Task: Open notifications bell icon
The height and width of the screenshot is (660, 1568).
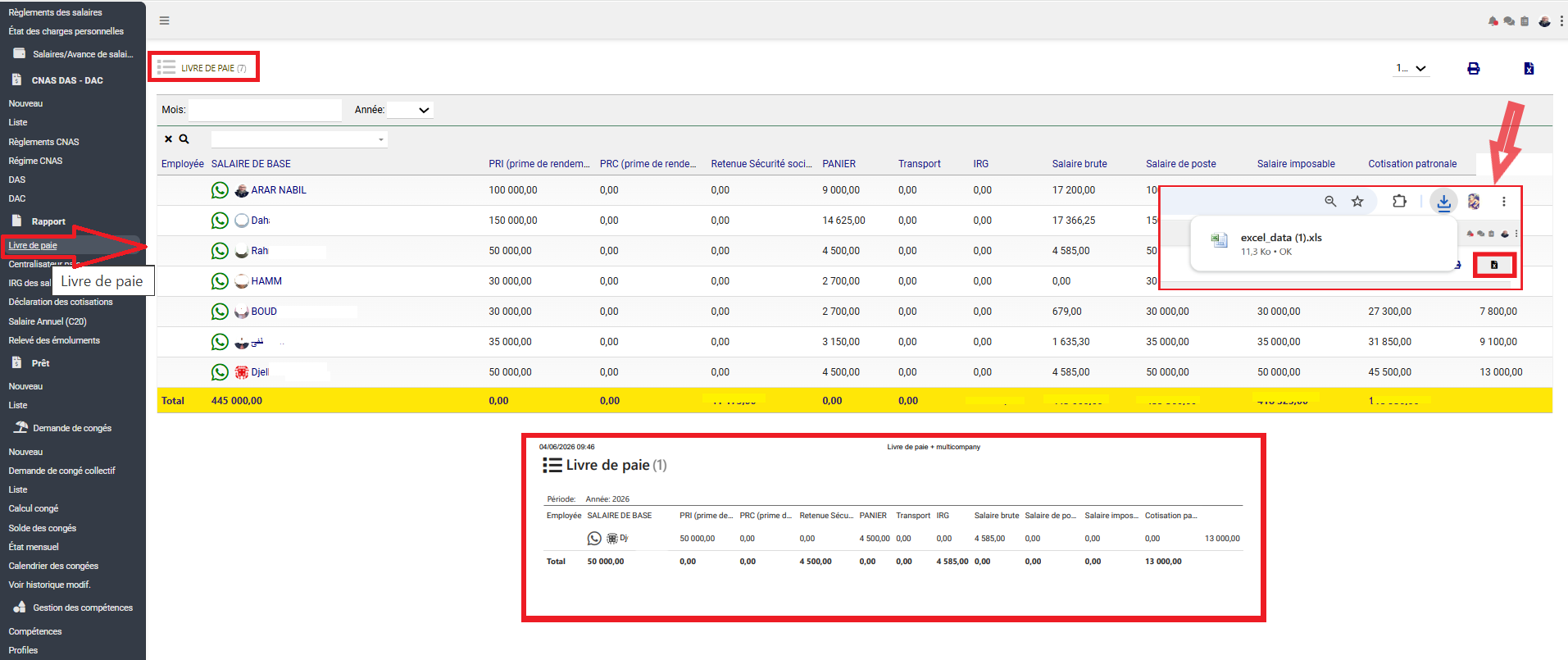Action: pyautogui.click(x=1493, y=21)
